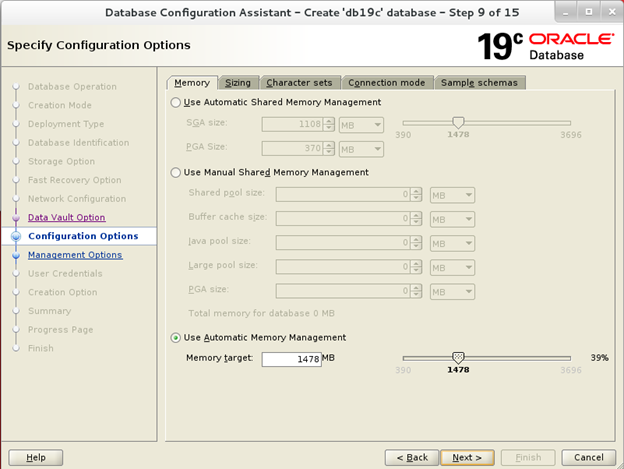Select Use Automatic Shared Memory Management radio

tap(177, 102)
